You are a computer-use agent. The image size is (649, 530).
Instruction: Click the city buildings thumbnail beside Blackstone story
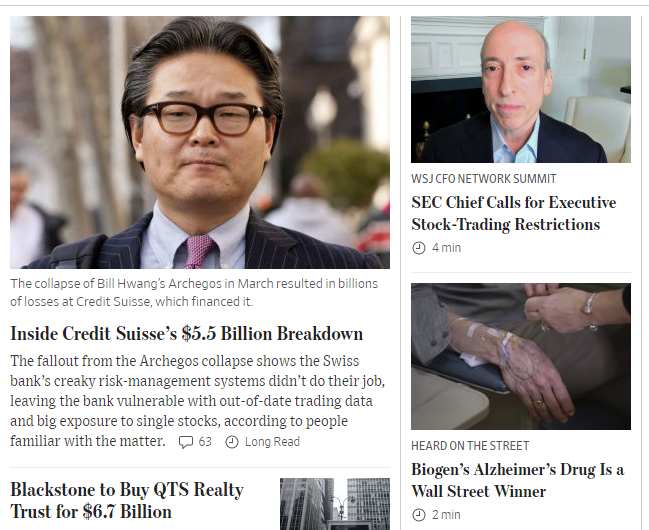(335, 504)
